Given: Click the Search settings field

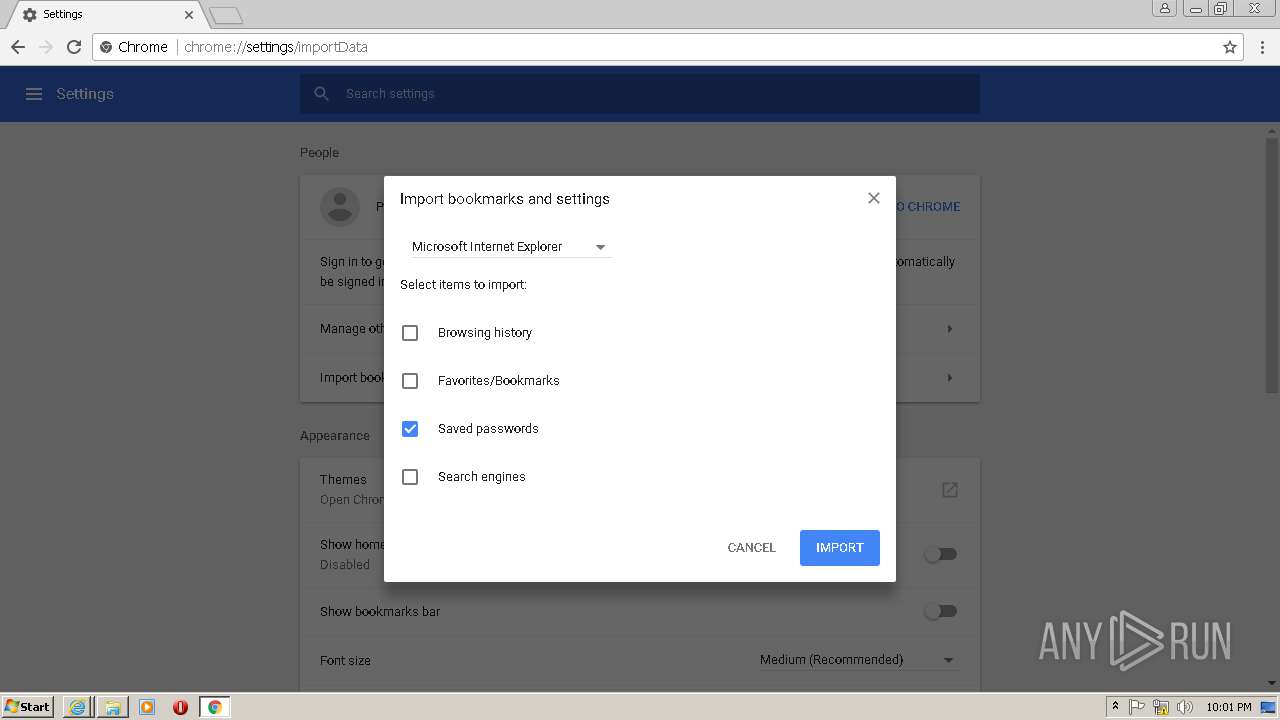Looking at the screenshot, I should coord(640,94).
